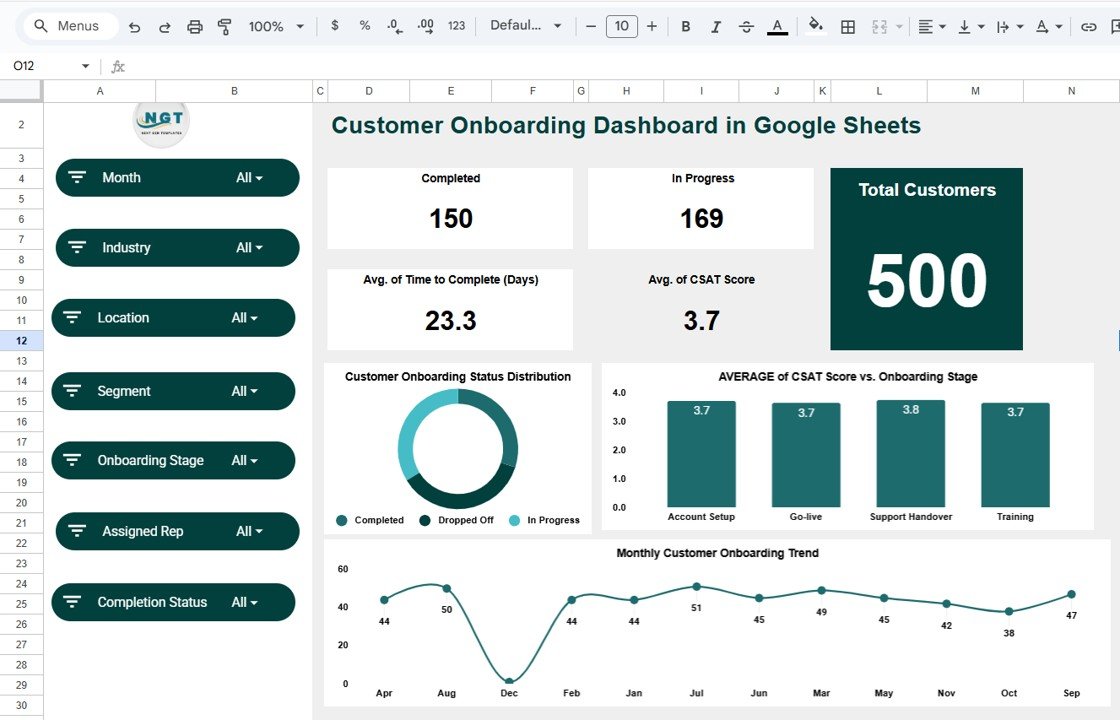
Task: Click the Print icon
Action: coord(194,26)
